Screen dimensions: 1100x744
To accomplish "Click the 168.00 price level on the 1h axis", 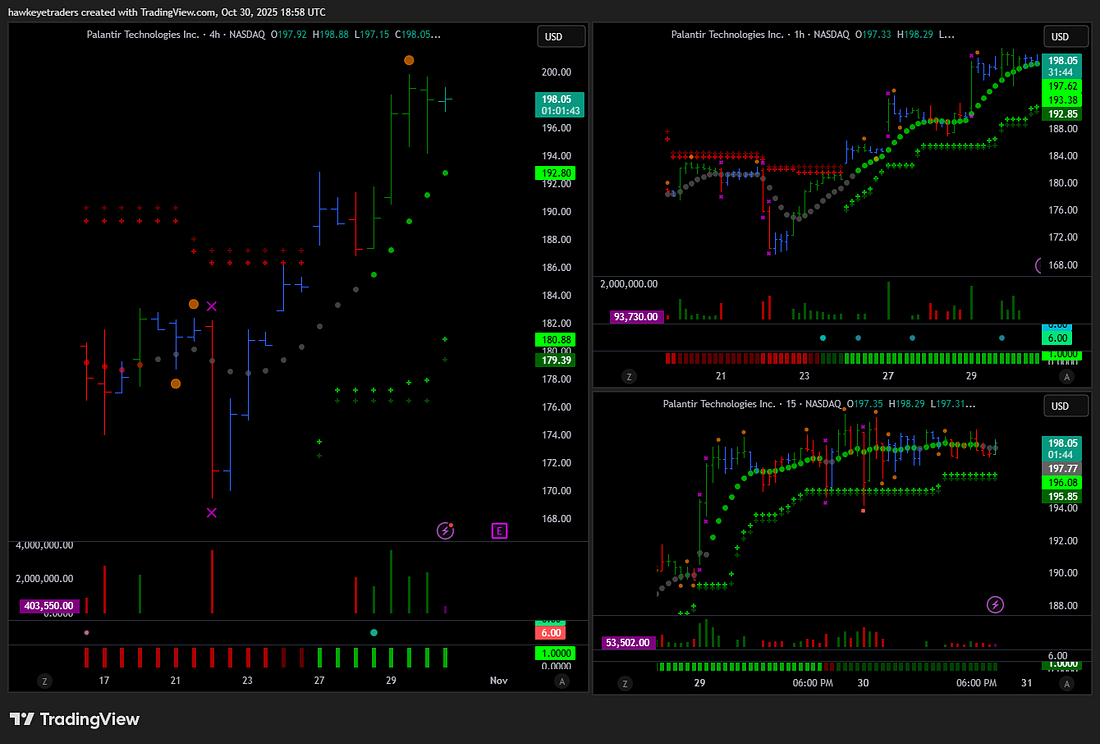I will click(1063, 265).
